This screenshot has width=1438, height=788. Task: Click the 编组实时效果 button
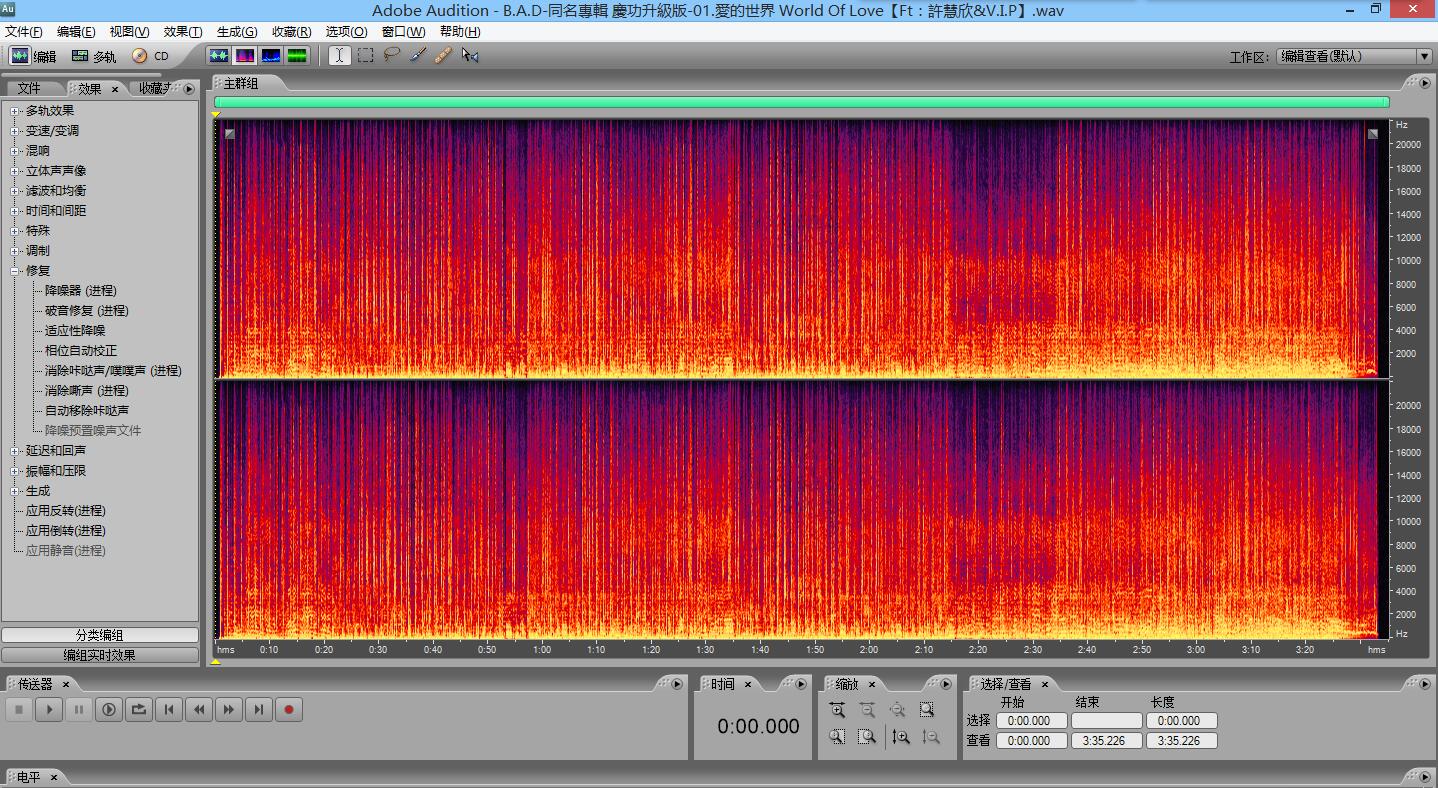(x=100, y=655)
